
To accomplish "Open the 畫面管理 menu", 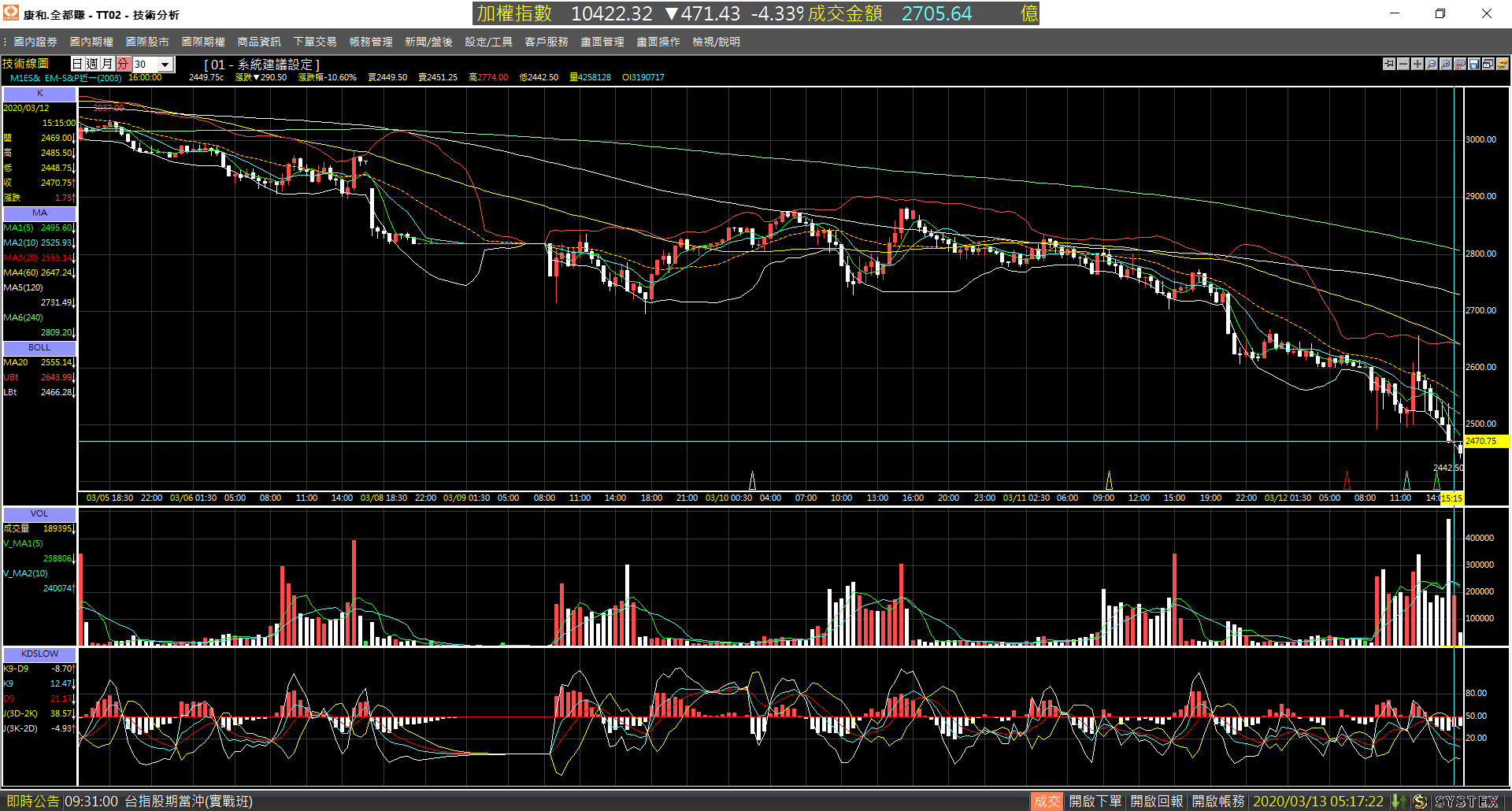I will 602,42.
